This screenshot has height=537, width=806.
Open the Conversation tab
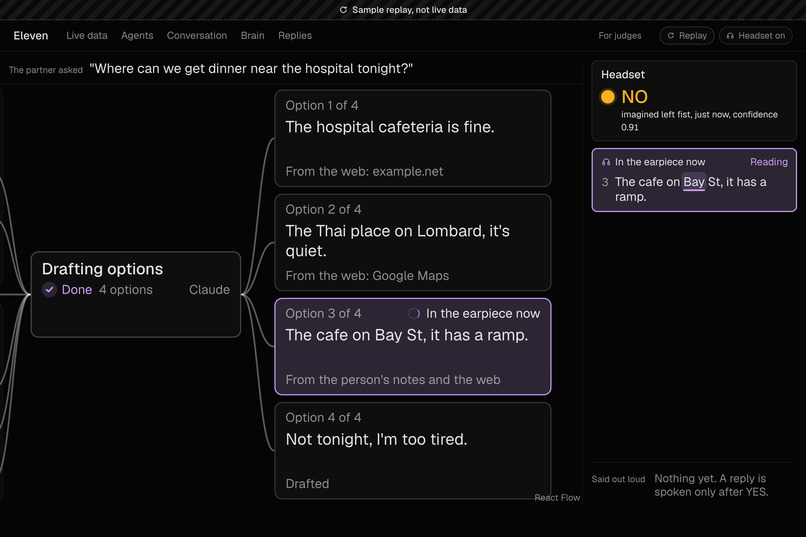click(197, 35)
